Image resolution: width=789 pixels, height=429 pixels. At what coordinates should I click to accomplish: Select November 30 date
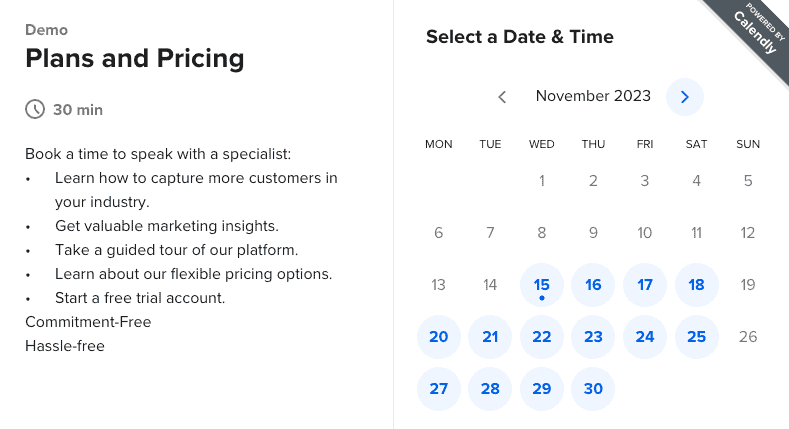[593, 388]
